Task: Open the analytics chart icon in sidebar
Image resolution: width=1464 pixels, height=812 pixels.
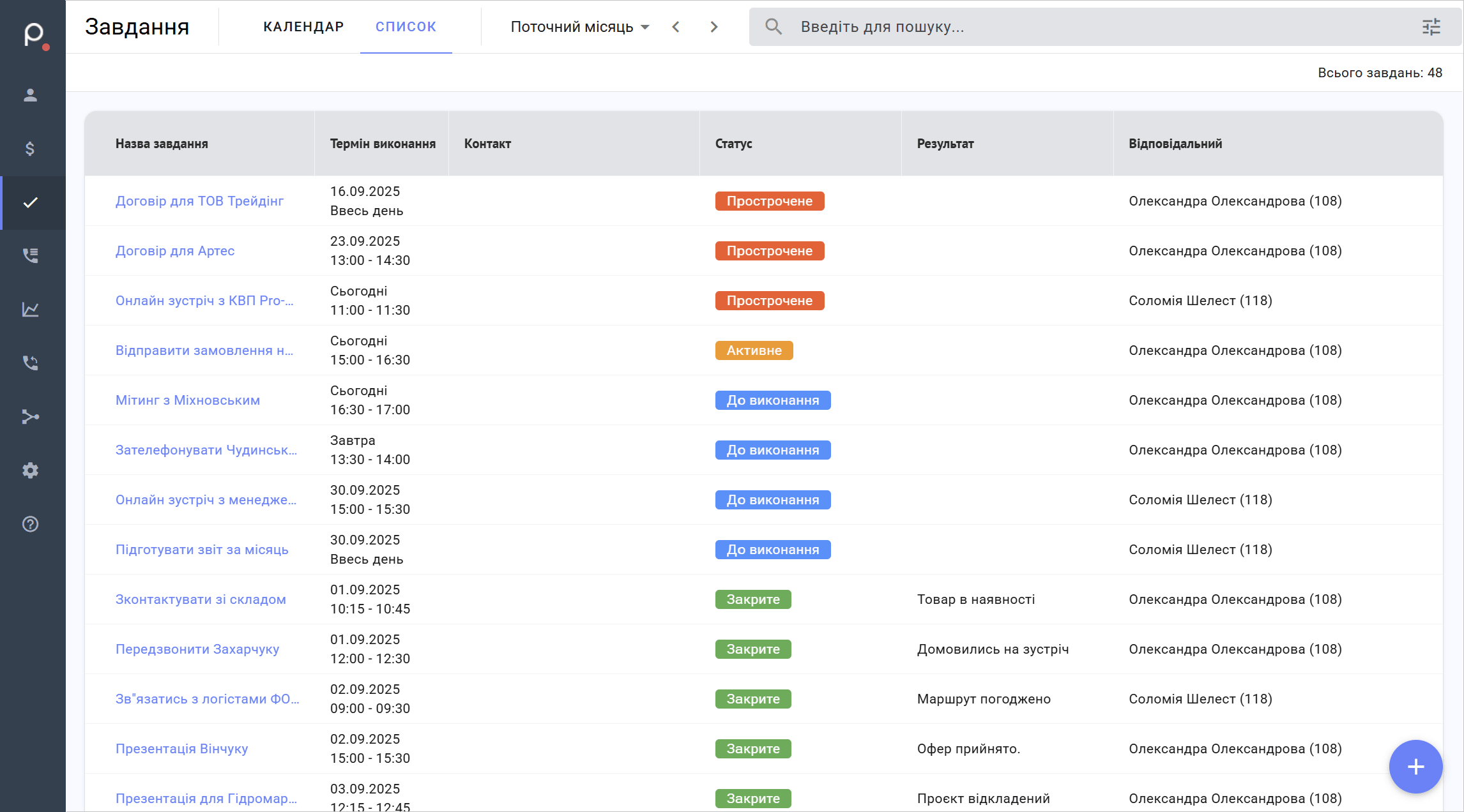Action: click(x=30, y=310)
